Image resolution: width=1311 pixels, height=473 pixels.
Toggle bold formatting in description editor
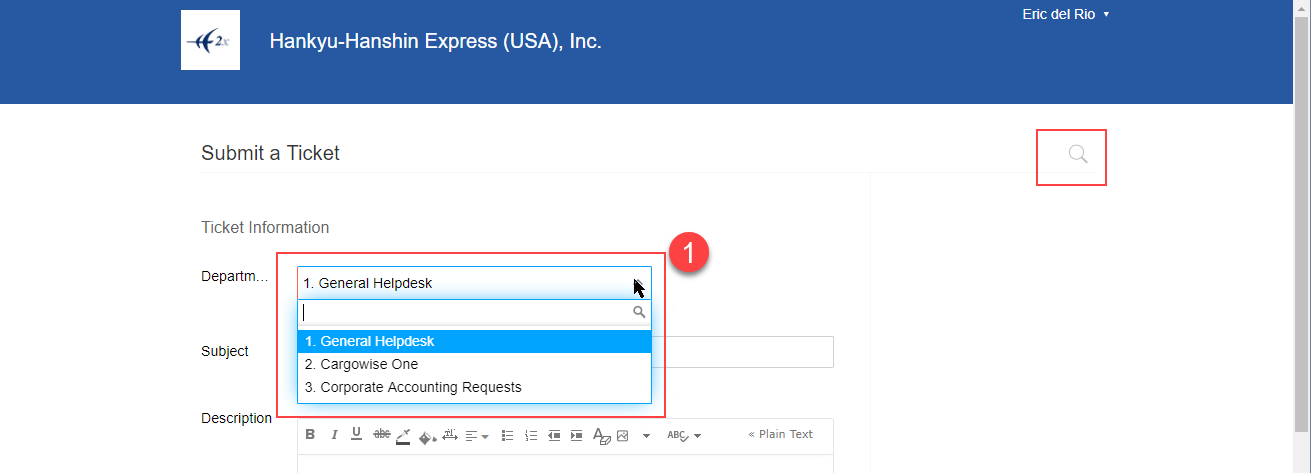tap(310, 435)
